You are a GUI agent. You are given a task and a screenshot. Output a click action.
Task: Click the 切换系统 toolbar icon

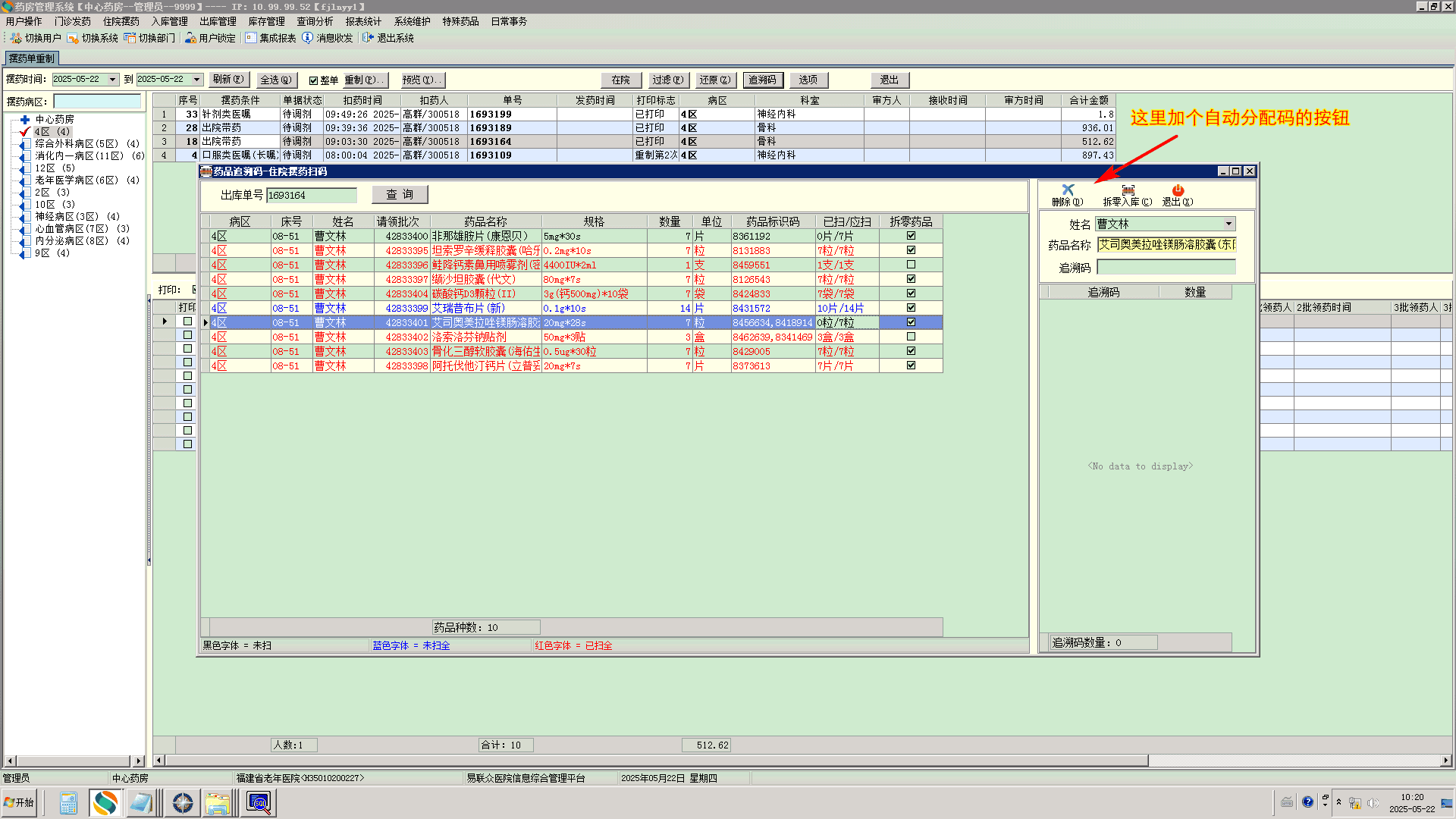tap(73, 38)
